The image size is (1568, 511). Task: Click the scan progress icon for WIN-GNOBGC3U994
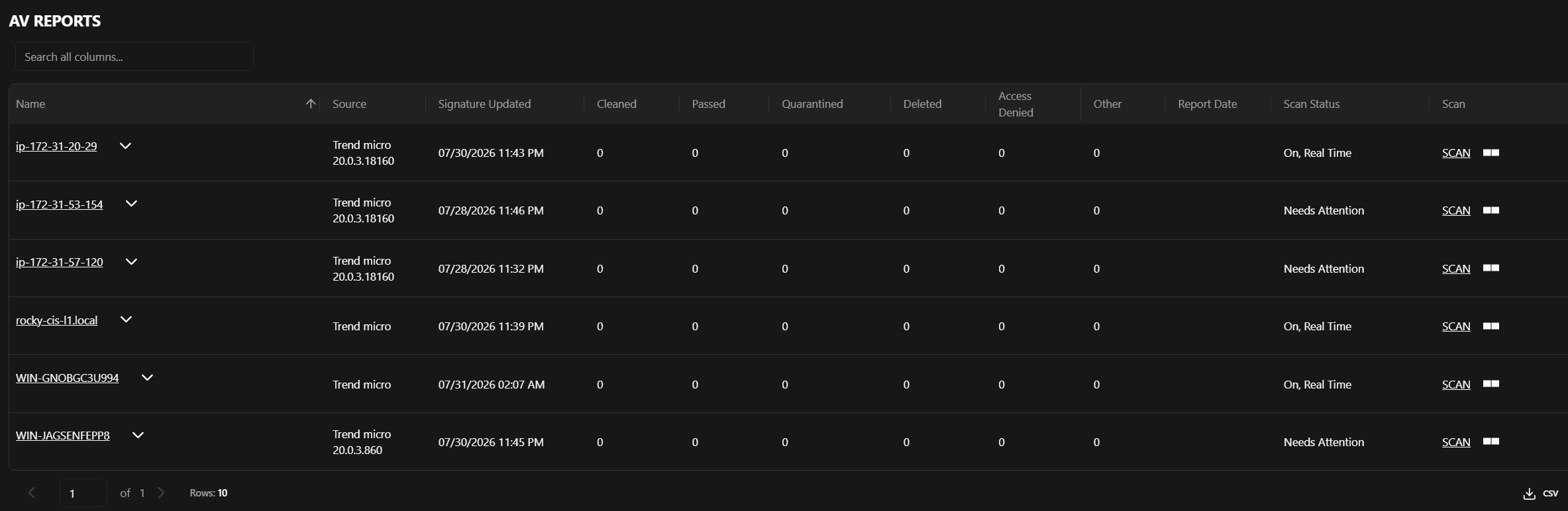click(x=1491, y=385)
